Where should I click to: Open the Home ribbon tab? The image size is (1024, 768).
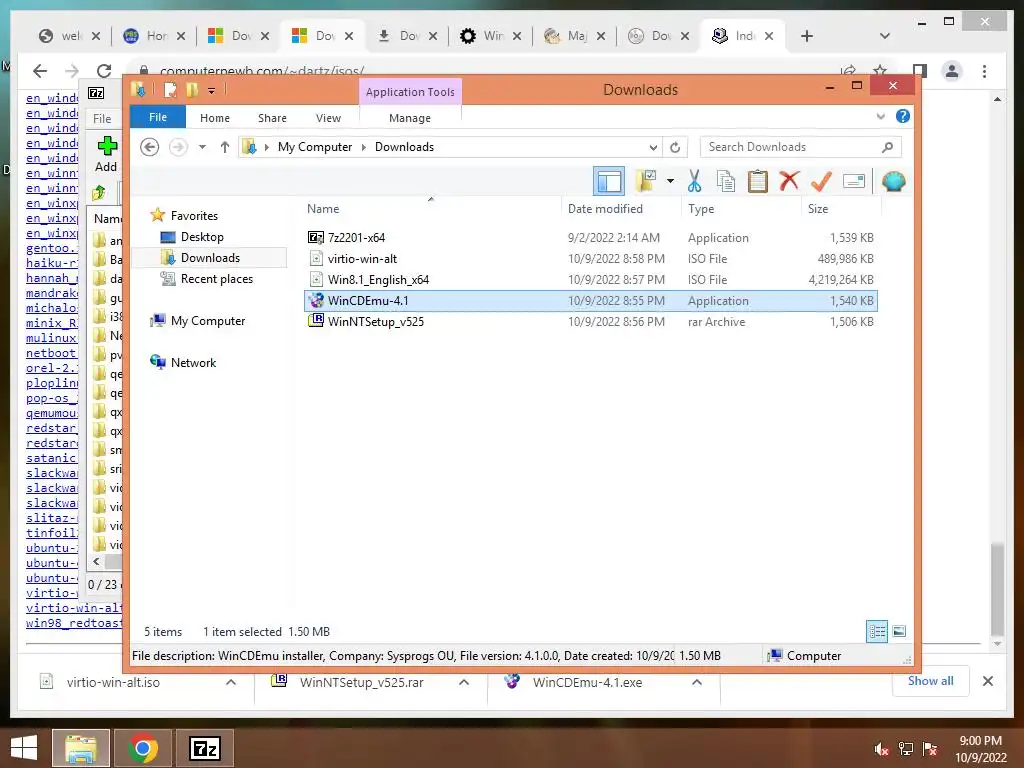(215, 118)
